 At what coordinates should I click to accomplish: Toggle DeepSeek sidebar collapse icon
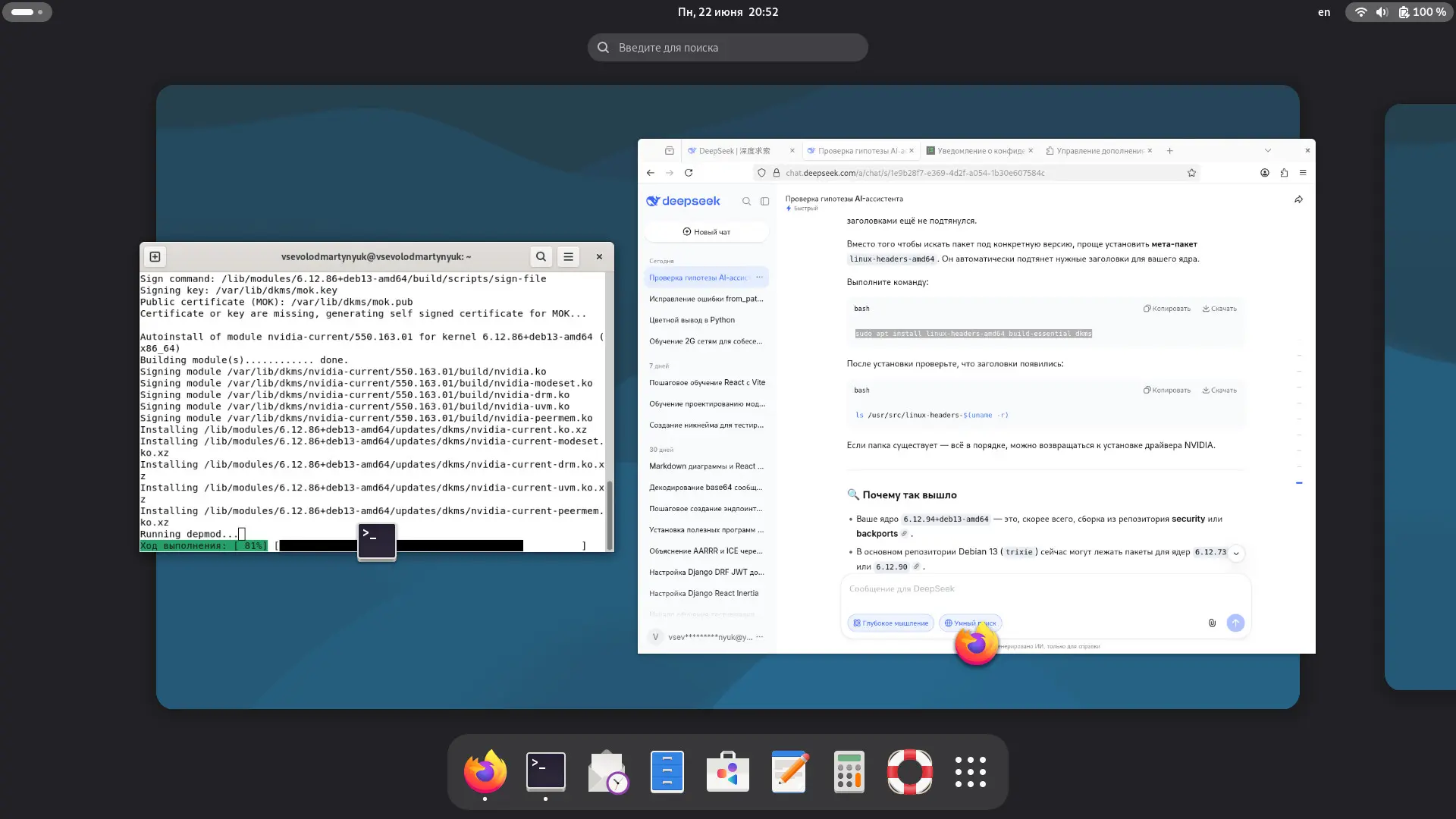(765, 202)
